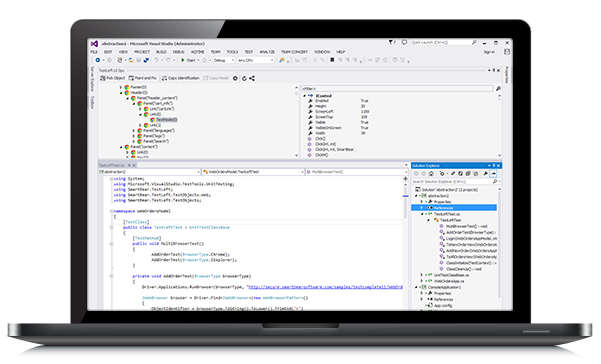Activate the Point and Fix tool
The height and width of the screenshot is (364, 601).
(x=143, y=78)
